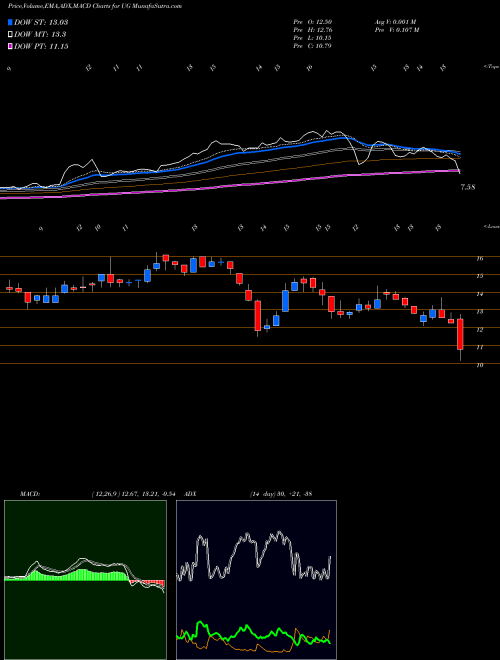Click the 'Avg V: 0.001 M' value

(395, 22)
